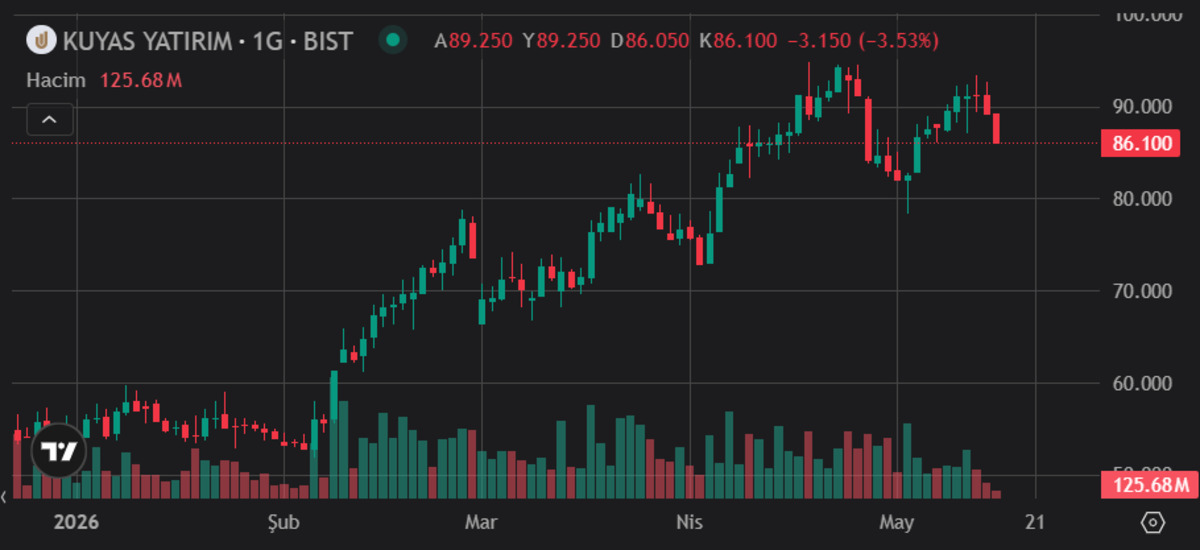Click the Şub time axis label
Viewport: 1200px width, 550px height.
[283, 522]
